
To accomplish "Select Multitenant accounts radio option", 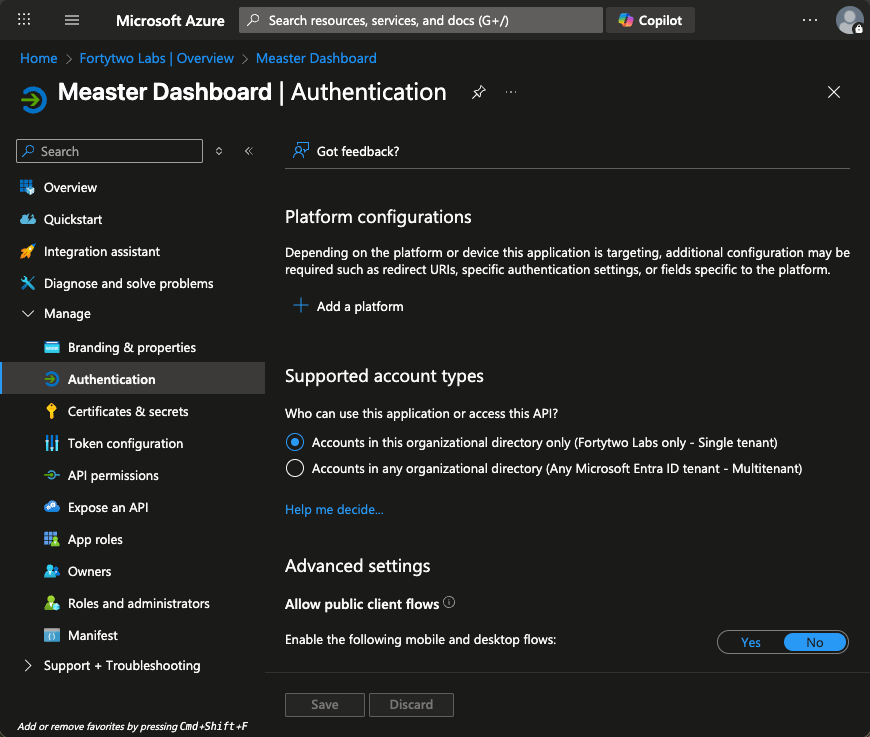I will tap(294, 468).
